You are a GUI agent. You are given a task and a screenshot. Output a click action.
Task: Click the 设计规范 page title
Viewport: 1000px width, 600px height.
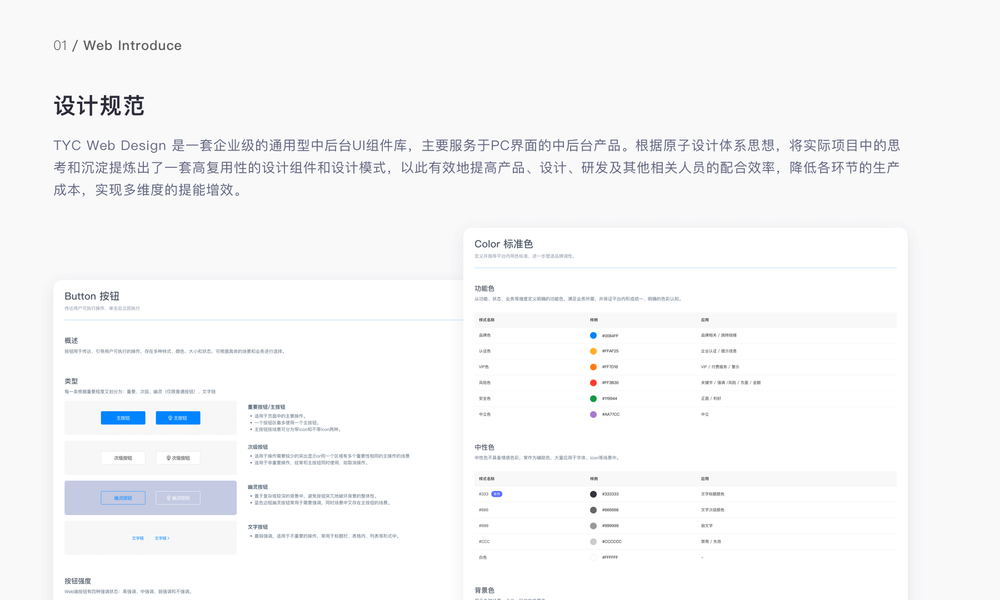click(99, 106)
